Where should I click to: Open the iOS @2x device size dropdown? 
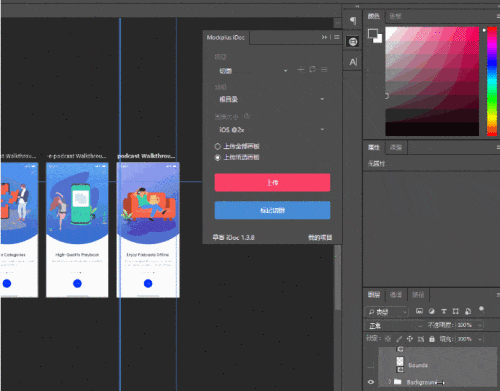272,129
